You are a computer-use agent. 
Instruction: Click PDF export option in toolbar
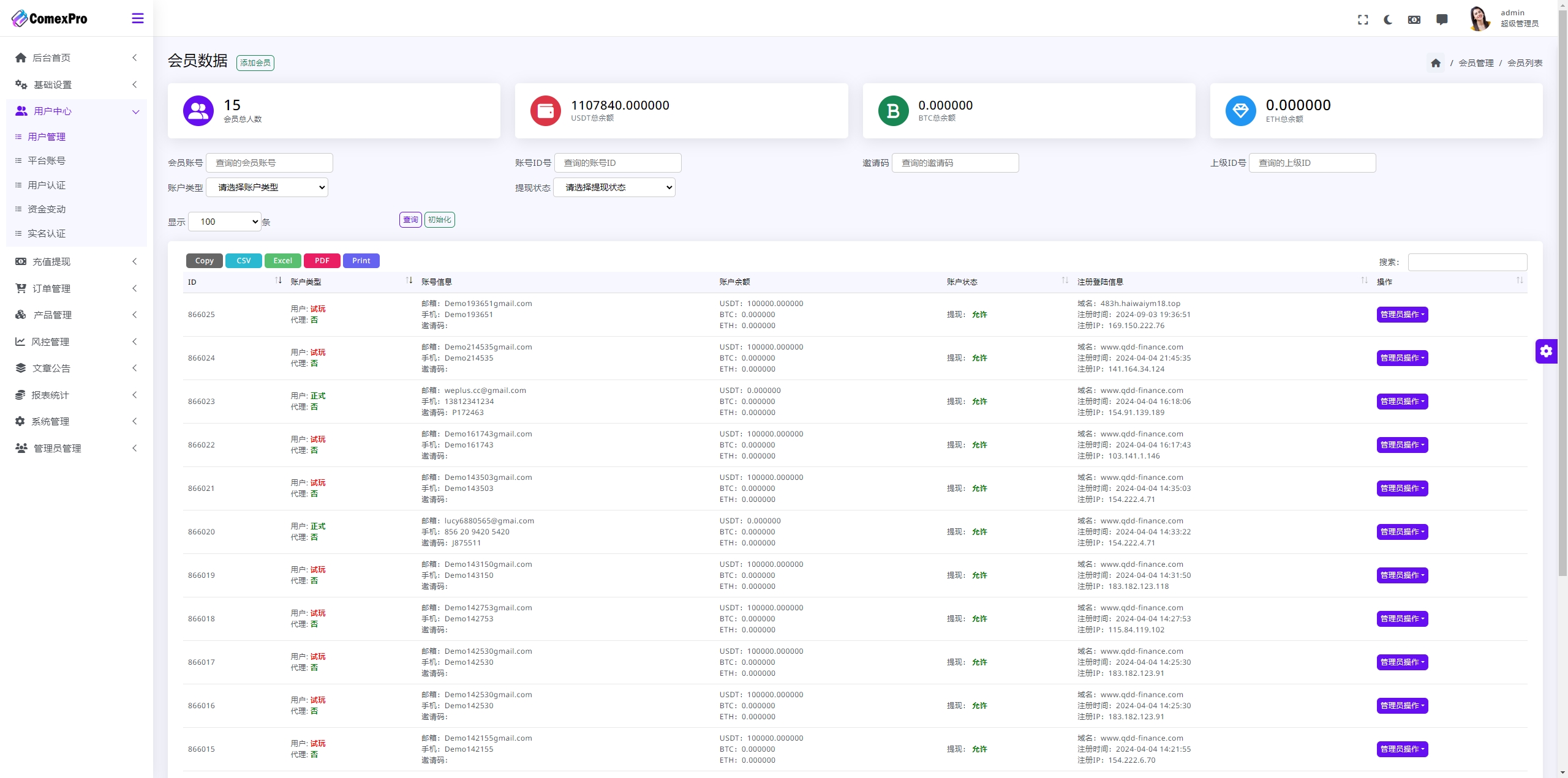(322, 260)
